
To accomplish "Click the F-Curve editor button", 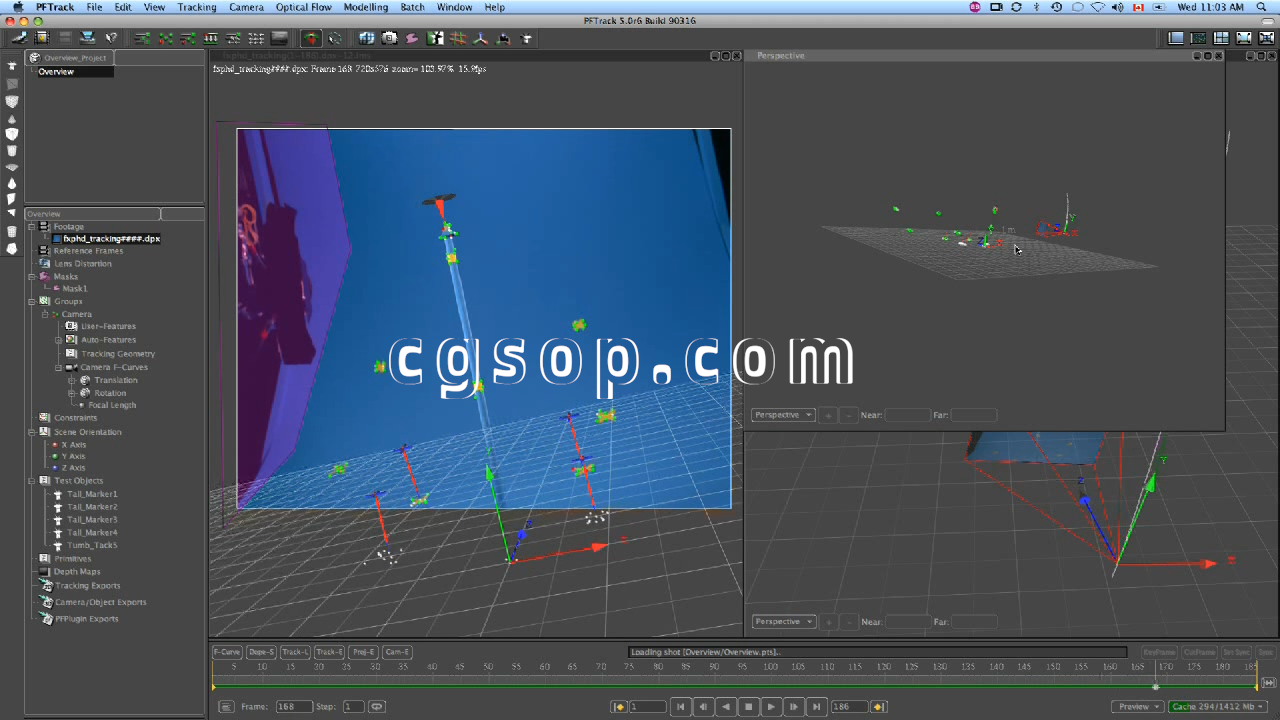I will [x=228, y=652].
